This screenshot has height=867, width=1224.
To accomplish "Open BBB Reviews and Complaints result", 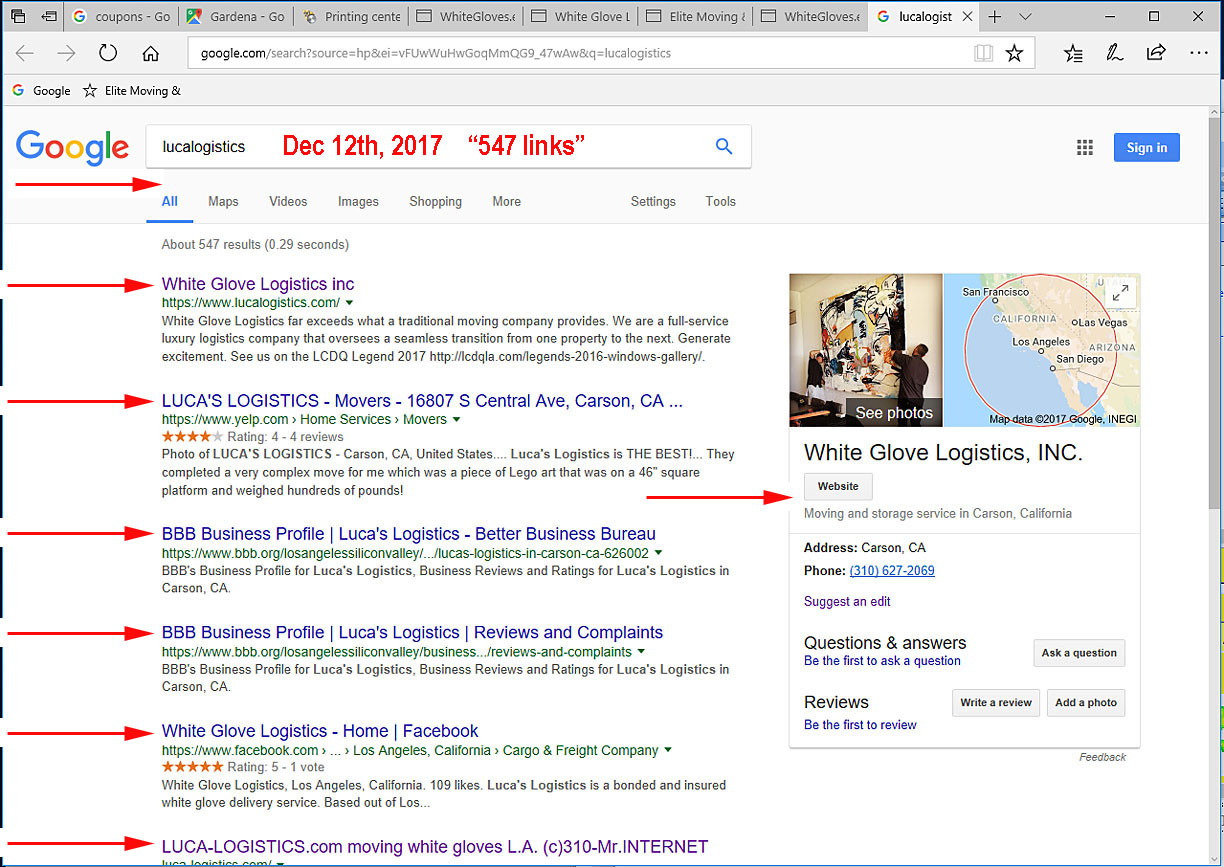I will pos(412,632).
